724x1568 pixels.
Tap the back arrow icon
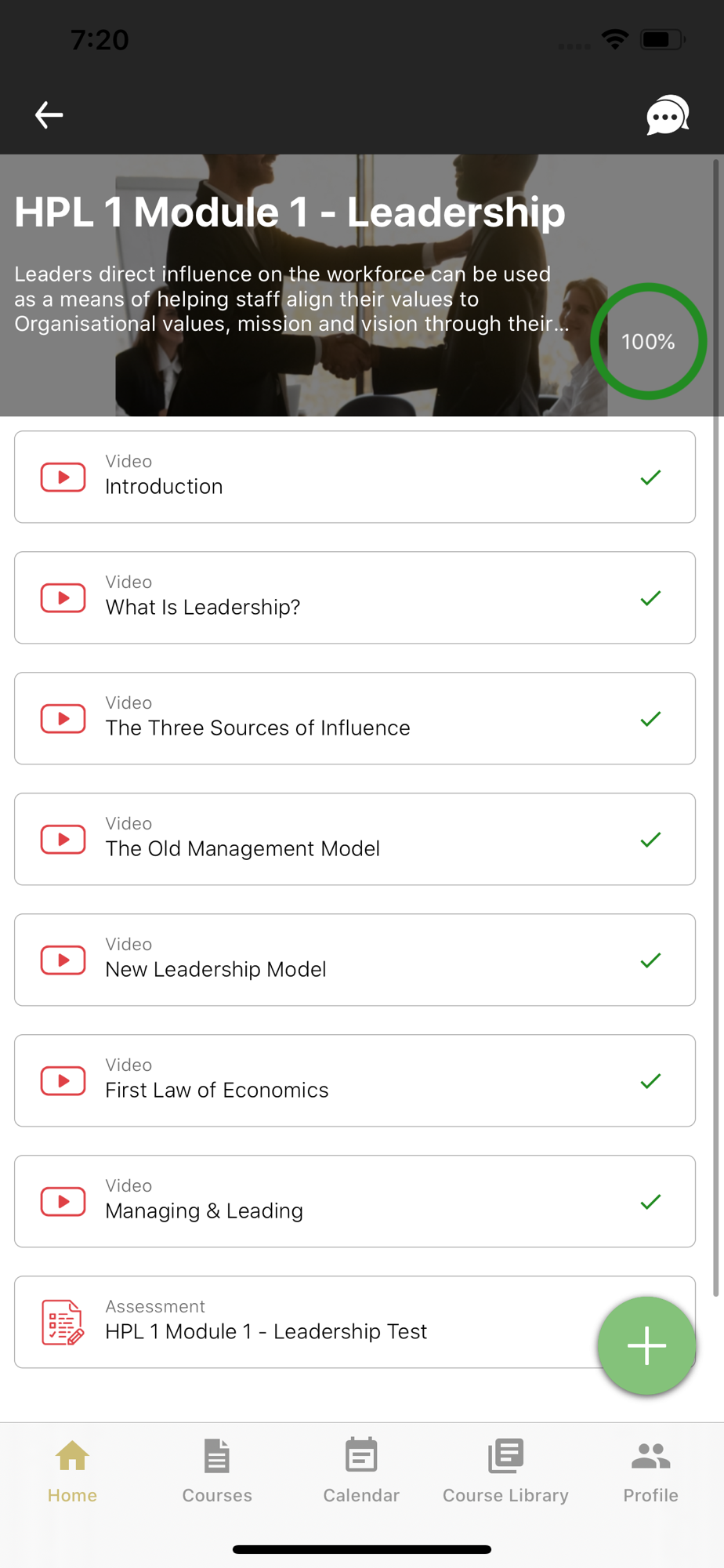click(49, 115)
